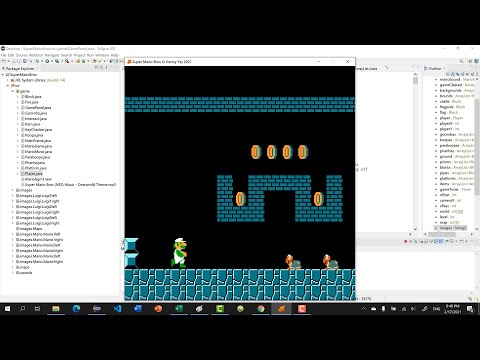Select the sounds package in tree
Screen dimensions: 480x360
click(24, 273)
